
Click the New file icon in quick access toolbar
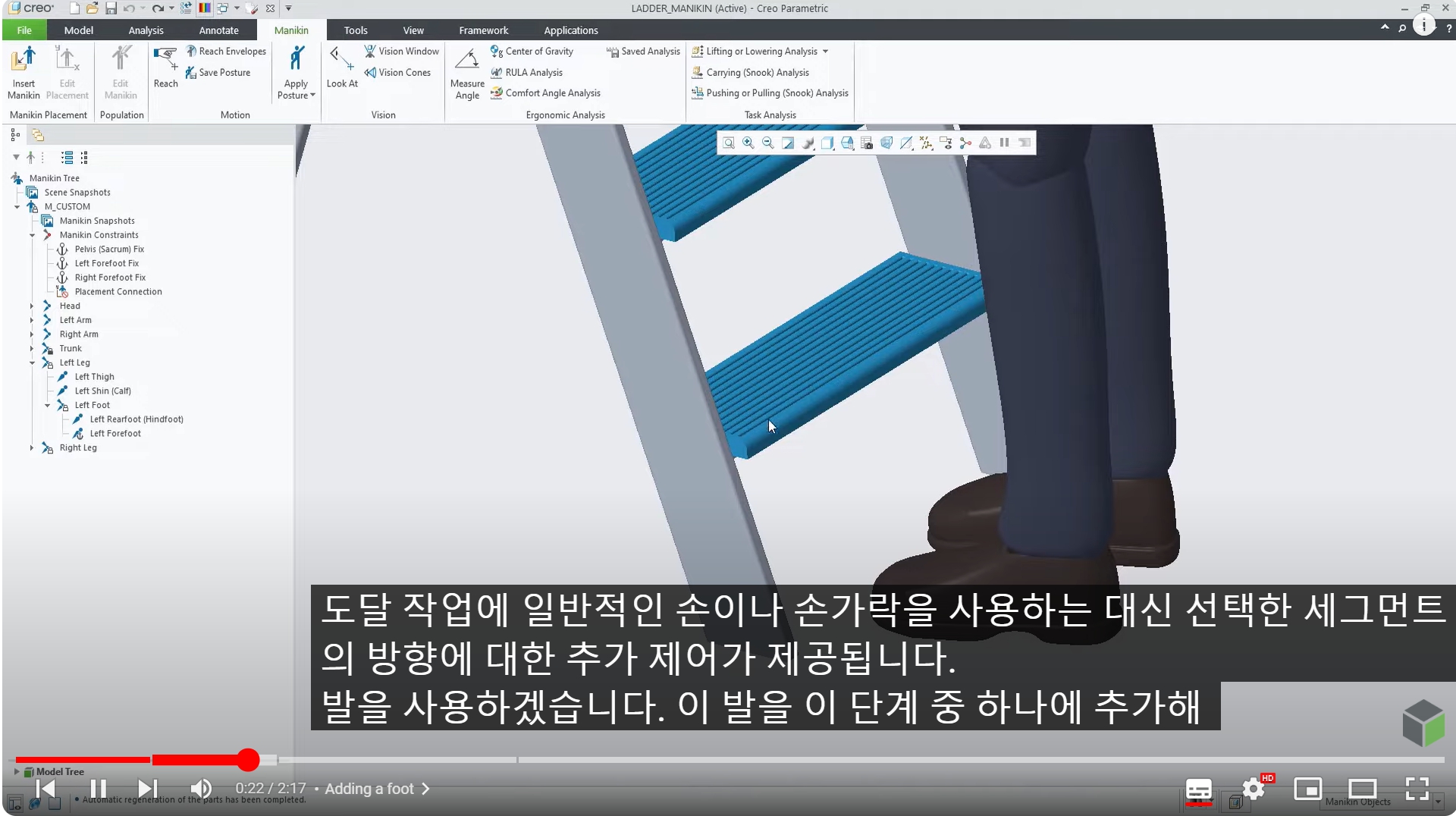pyautogui.click(x=74, y=8)
